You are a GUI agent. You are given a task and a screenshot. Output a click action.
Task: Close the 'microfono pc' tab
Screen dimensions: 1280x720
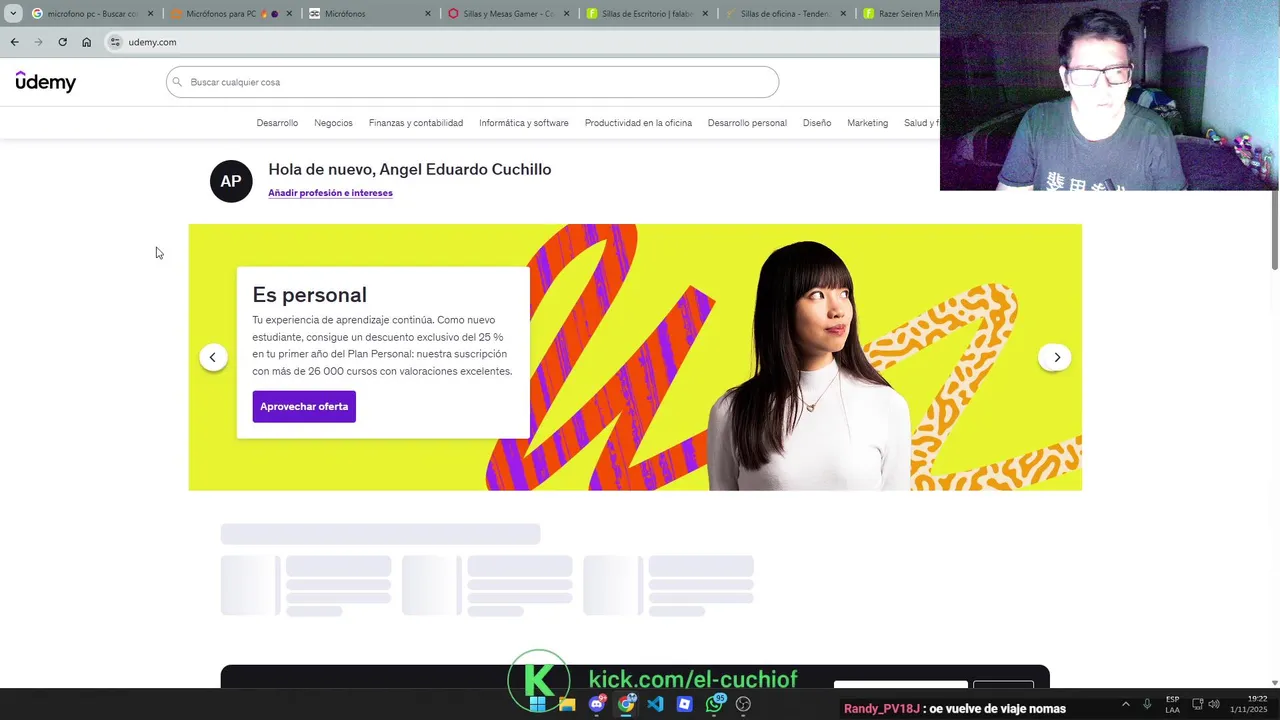150,14
